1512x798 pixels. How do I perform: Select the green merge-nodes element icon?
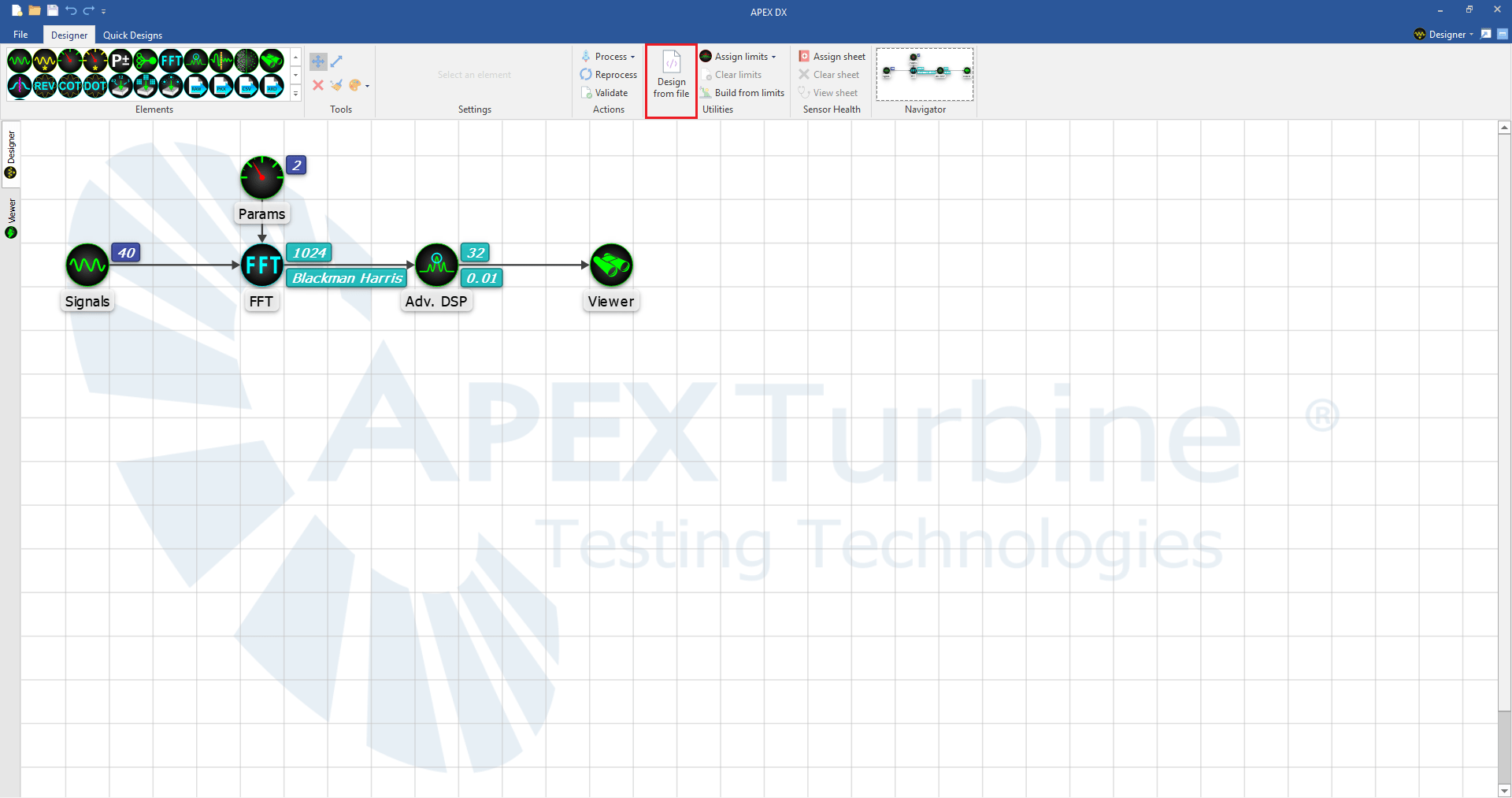tap(146, 61)
